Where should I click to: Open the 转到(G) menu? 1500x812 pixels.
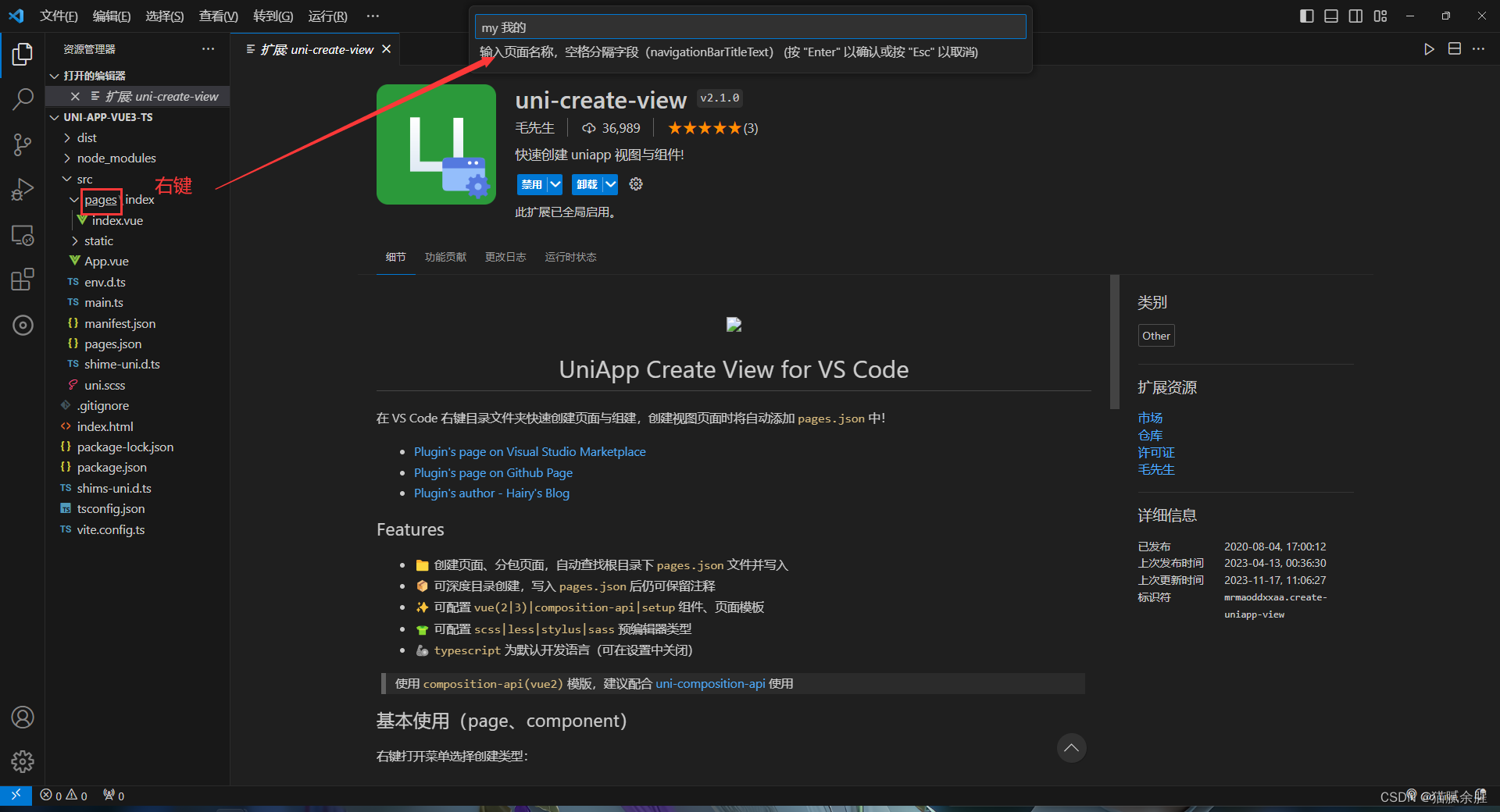tap(273, 16)
